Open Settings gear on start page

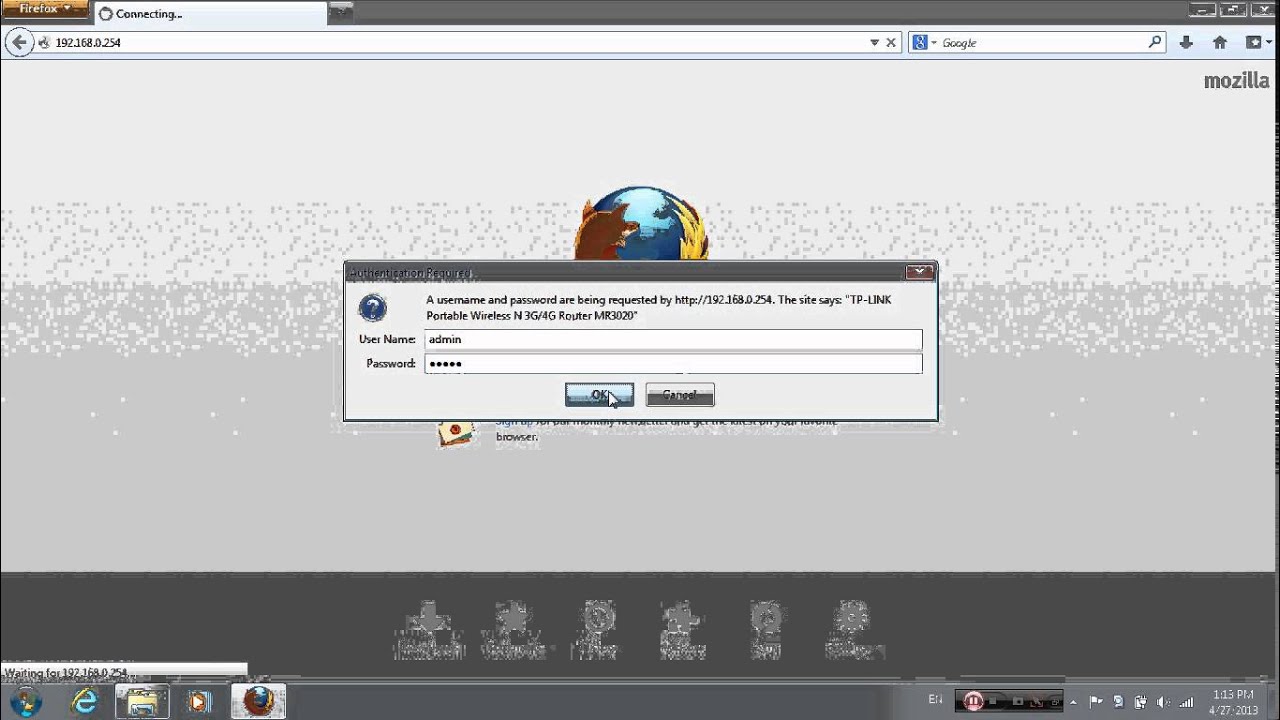click(853, 630)
